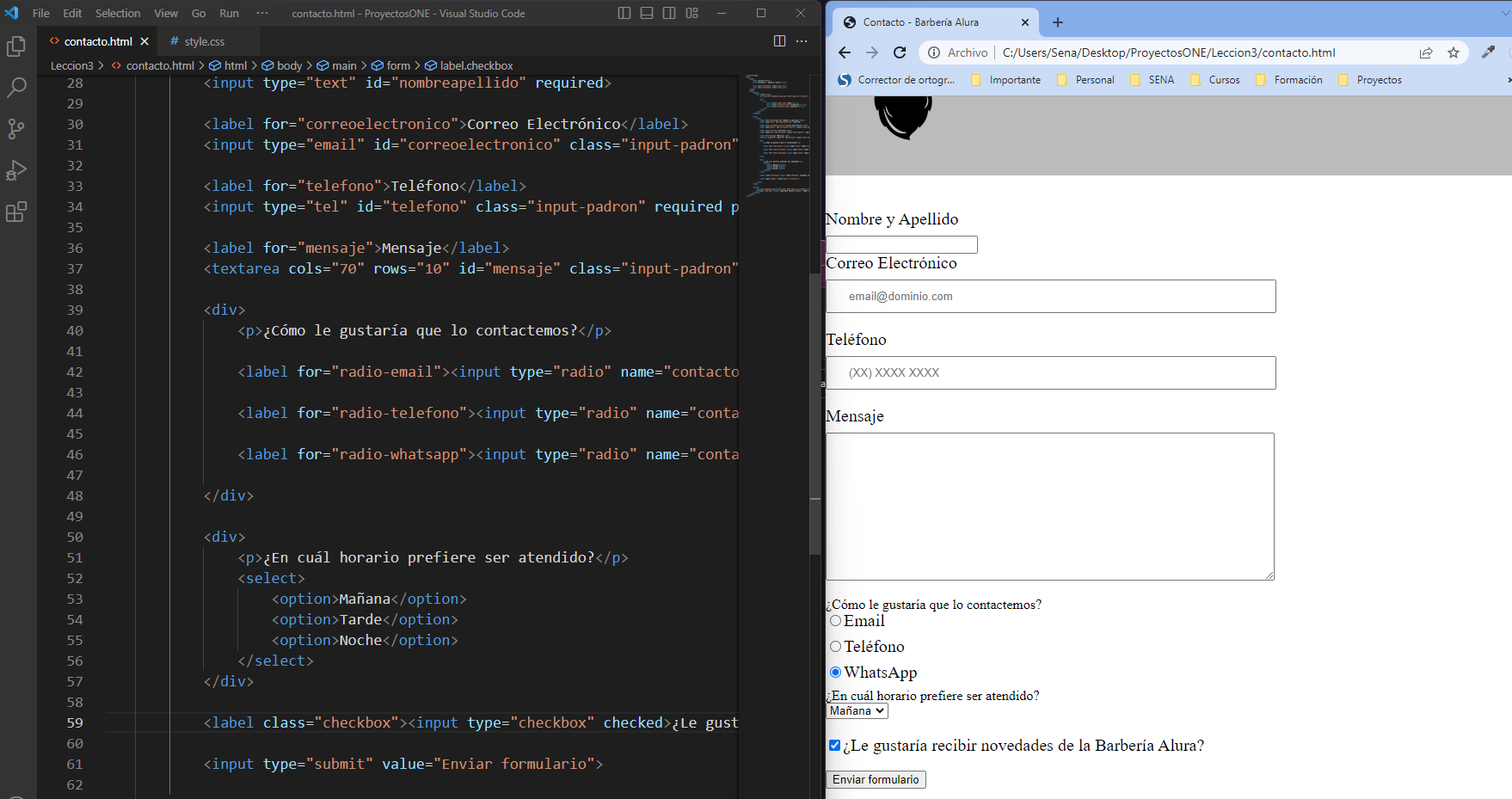Open the Go menu
Screen dimensions: 1512x799
click(199, 13)
